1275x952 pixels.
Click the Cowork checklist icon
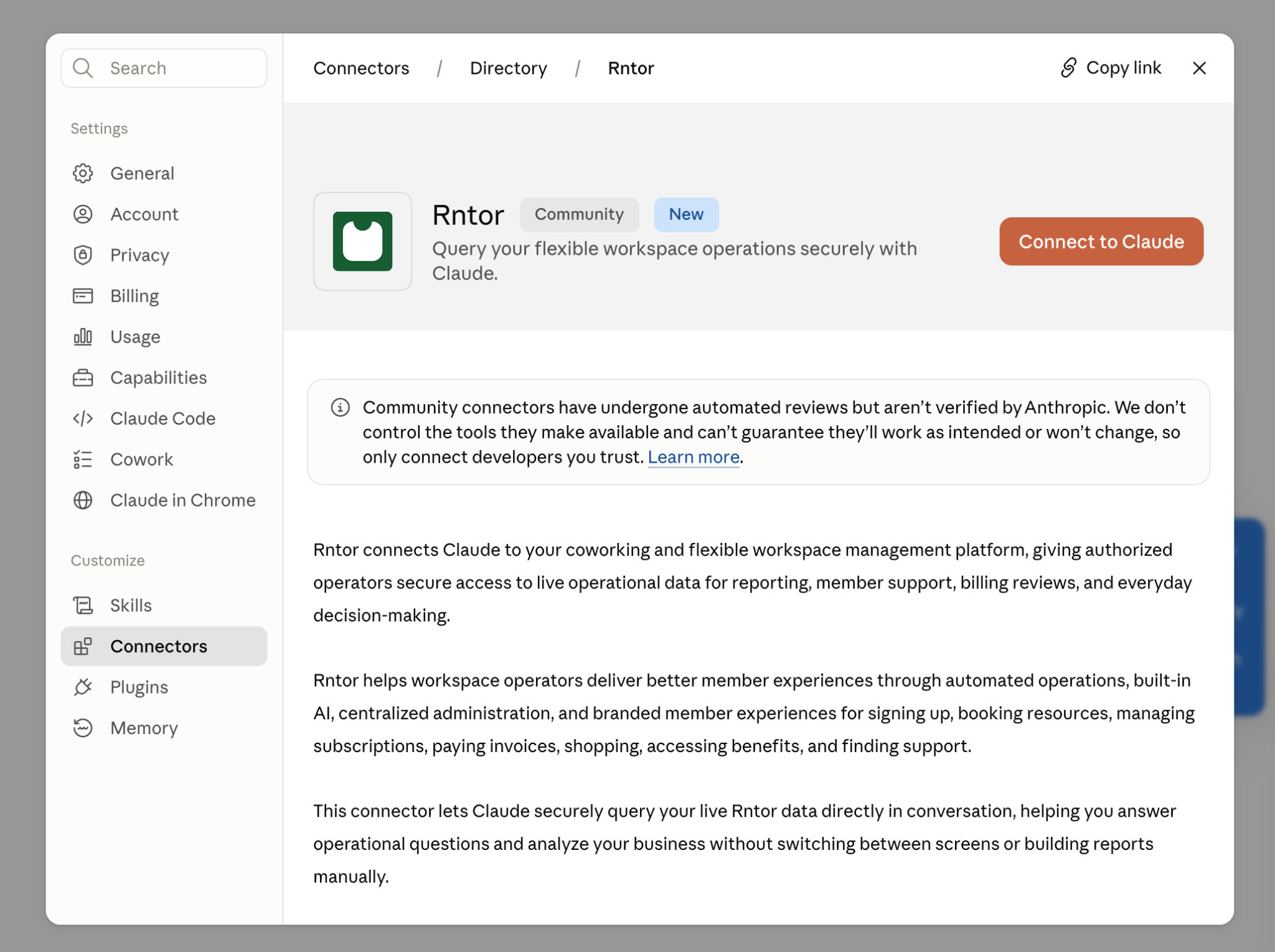[x=83, y=460]
